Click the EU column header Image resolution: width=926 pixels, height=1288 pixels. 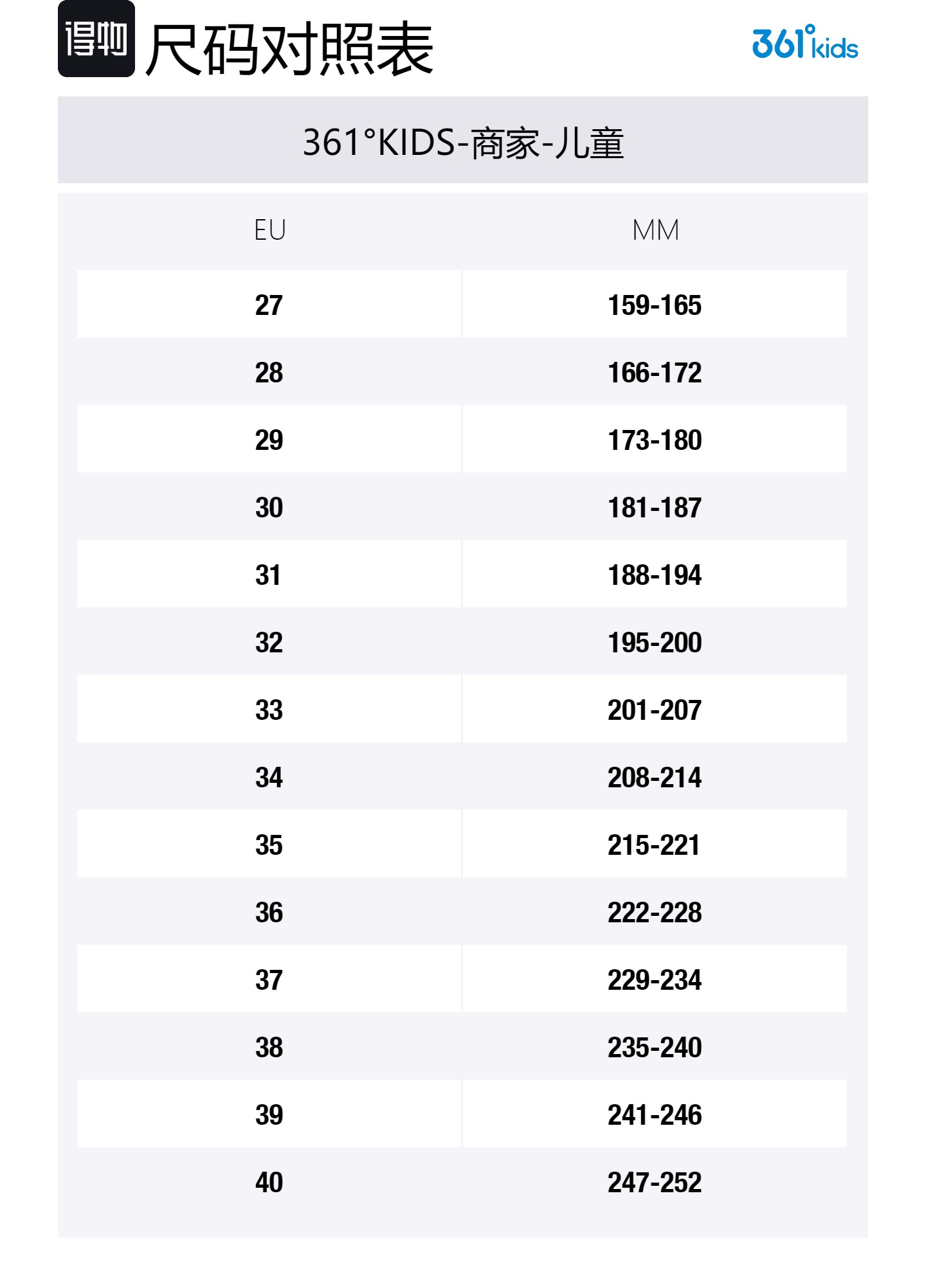pyautogui.click(x=269, y=230)
